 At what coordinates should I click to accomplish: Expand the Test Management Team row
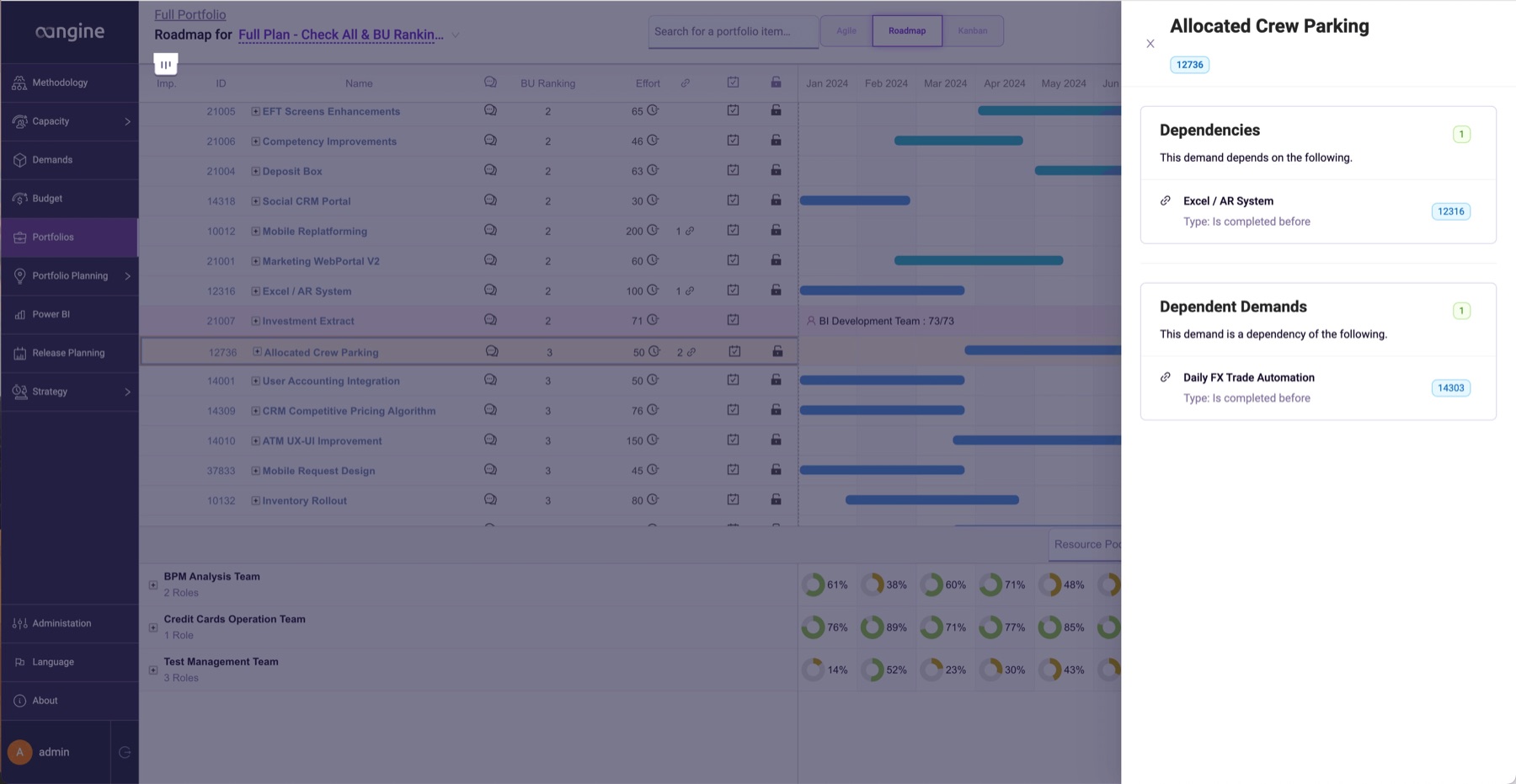tap(153, 670)
